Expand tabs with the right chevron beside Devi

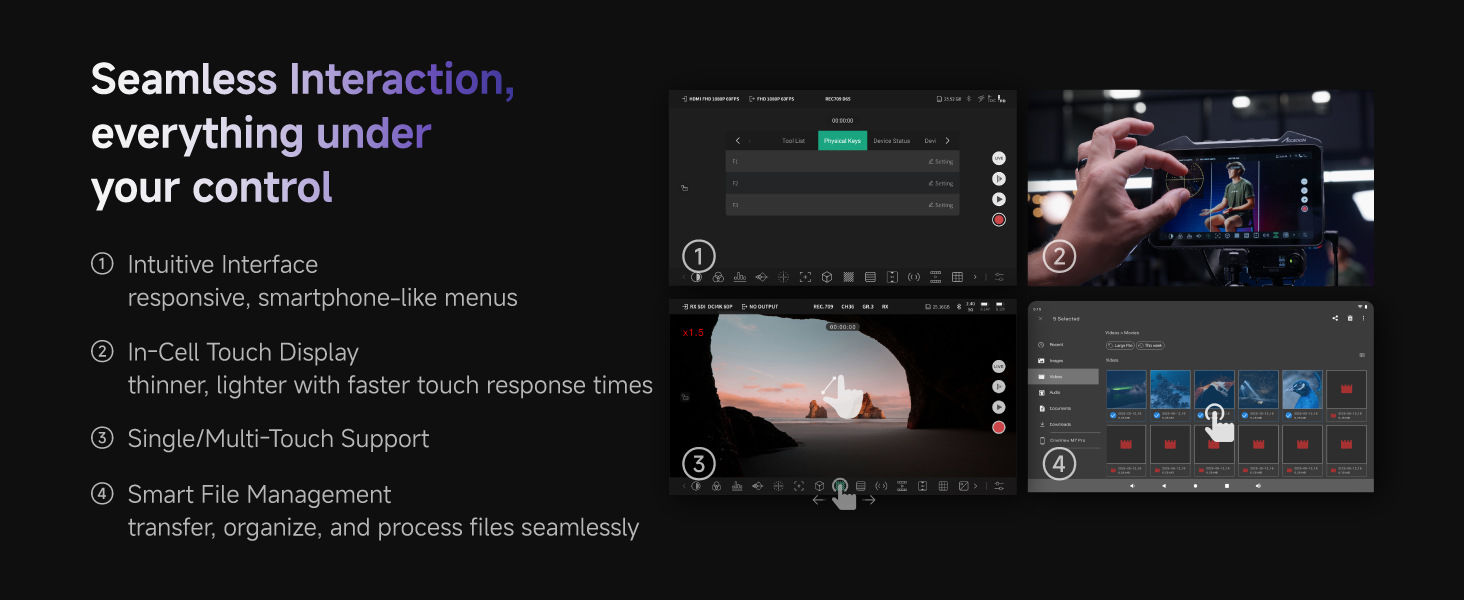pyautogui.click(x=947, y=141)
